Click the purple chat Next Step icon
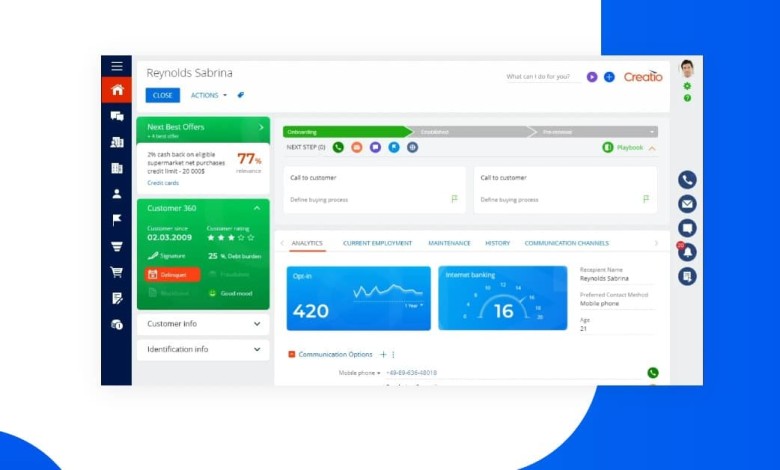 [375, 147]
